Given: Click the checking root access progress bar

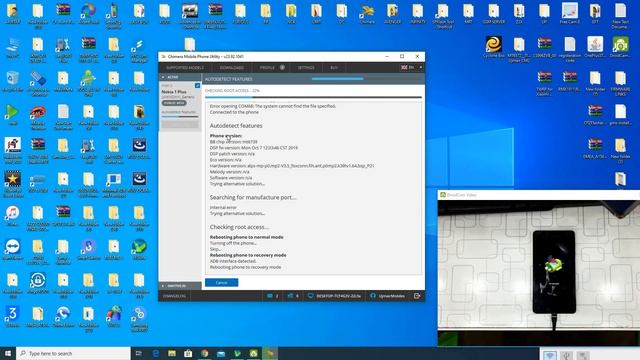Looking at the screenshot, I should click(x=313, y=97).
